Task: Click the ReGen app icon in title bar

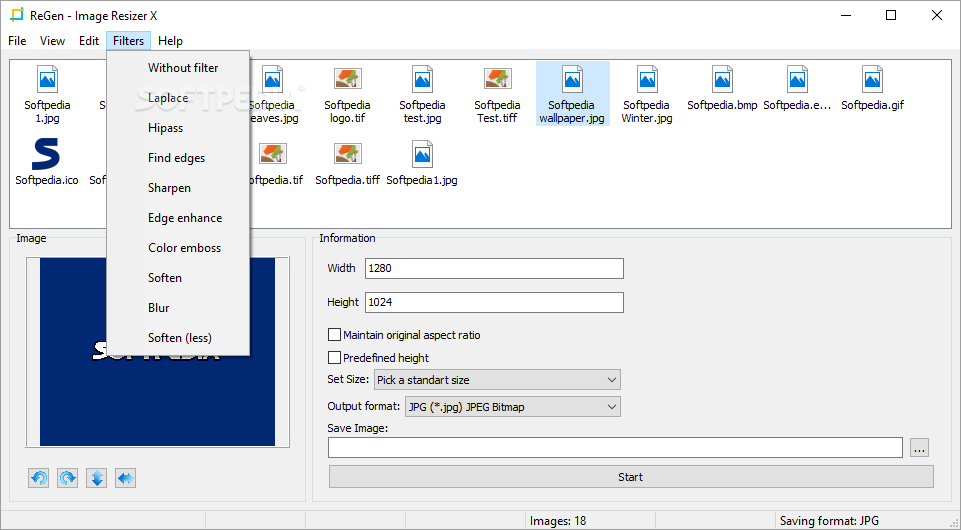Action: coord(17,15)
